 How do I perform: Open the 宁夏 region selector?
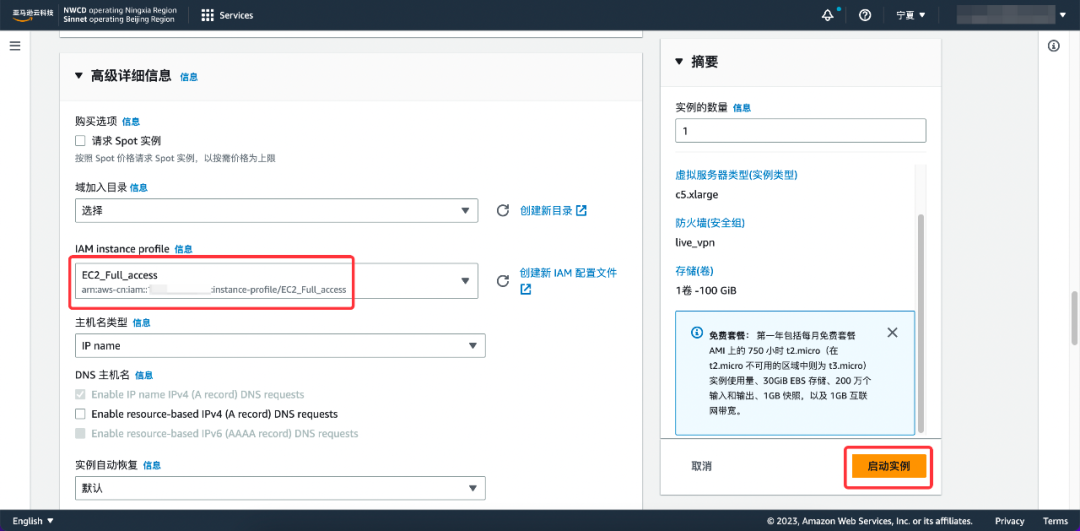point(911,15)
